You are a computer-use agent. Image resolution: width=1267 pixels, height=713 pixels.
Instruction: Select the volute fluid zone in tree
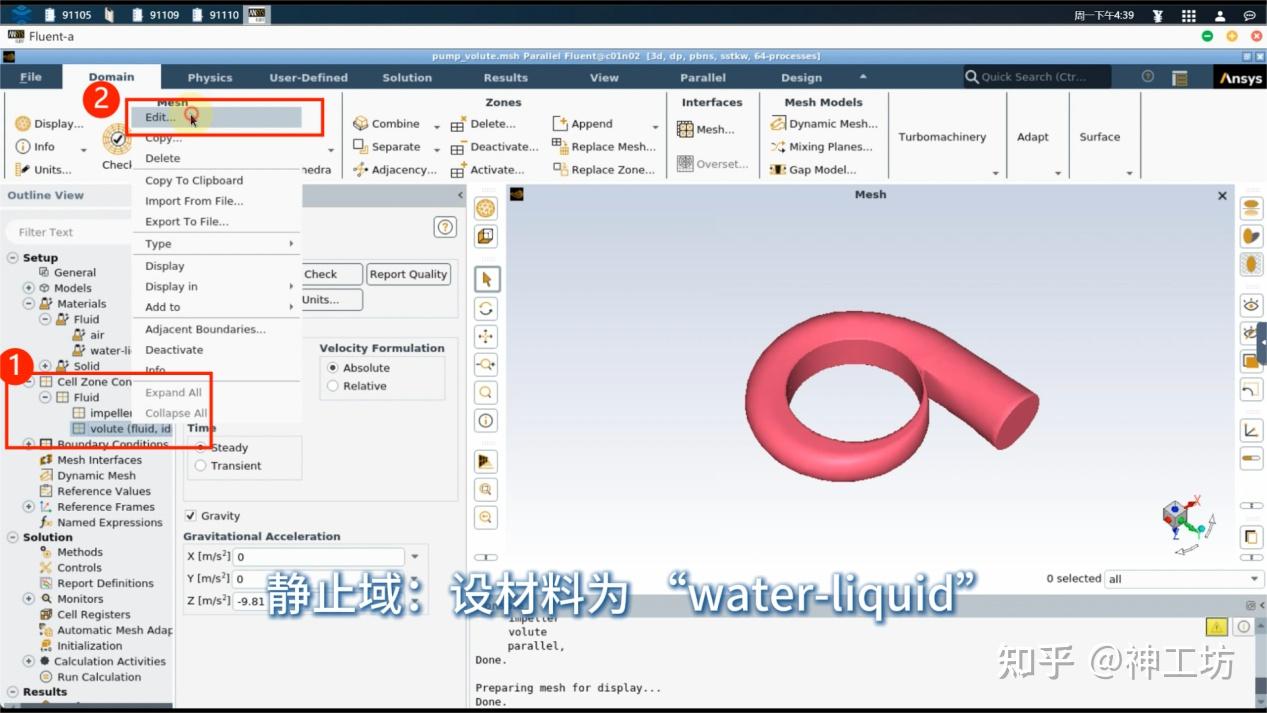[121, 429]
